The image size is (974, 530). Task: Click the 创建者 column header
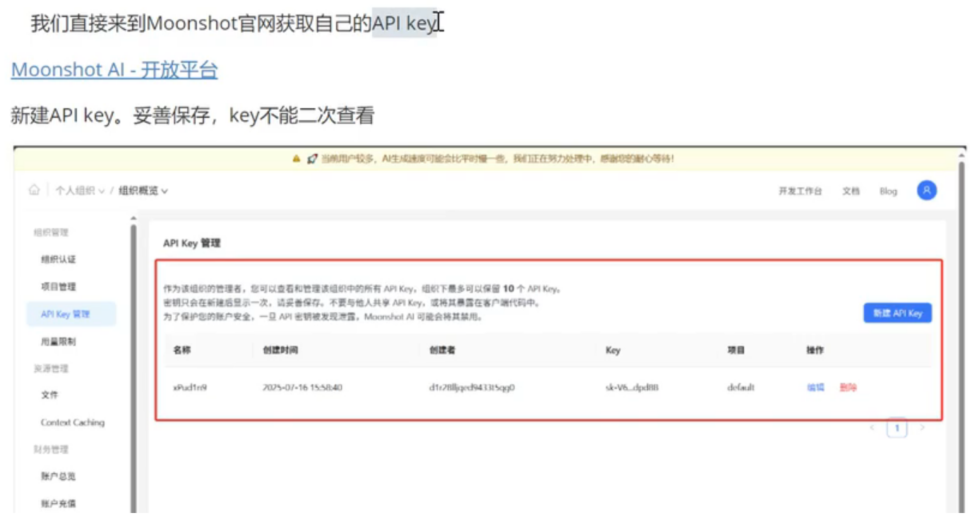(x=442, y=350)
